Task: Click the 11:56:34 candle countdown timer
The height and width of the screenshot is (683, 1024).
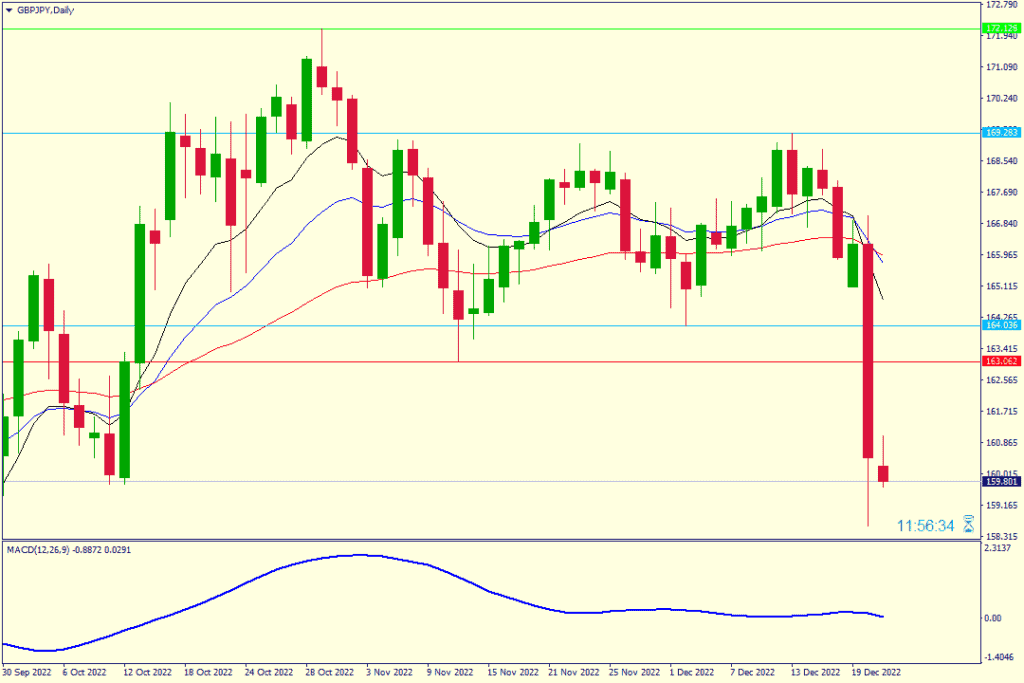Action: point(925,525)
